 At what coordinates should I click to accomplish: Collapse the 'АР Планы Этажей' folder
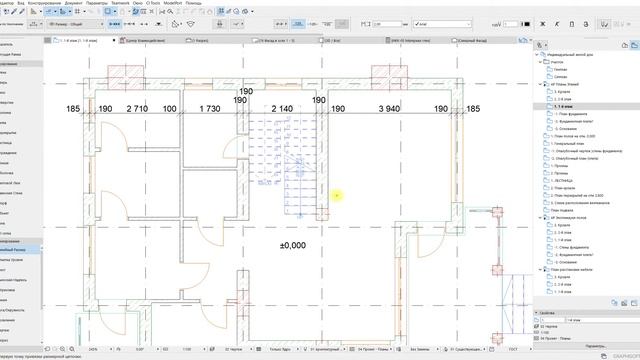(x=540, y=84)
